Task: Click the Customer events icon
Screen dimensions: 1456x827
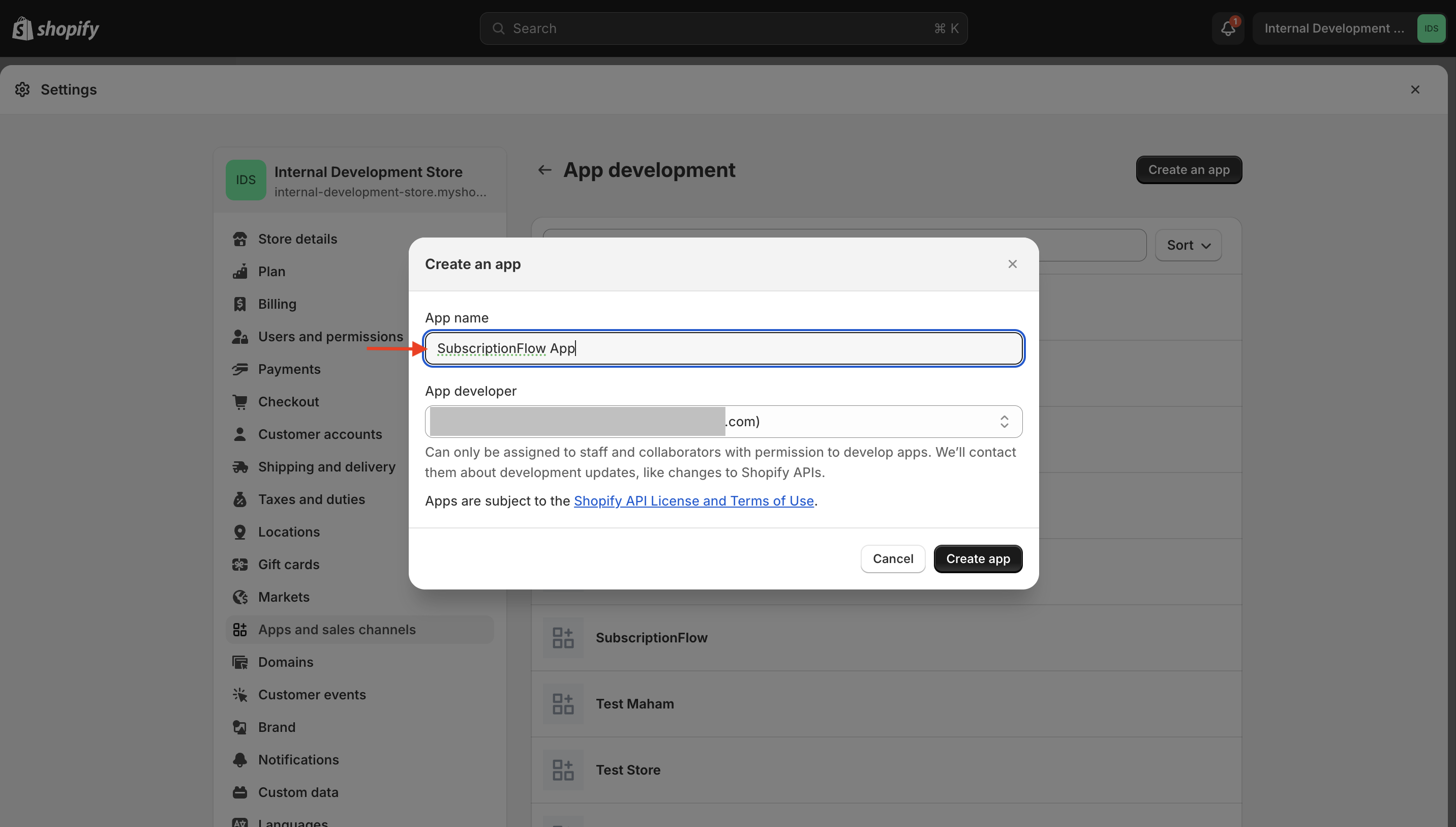Action: click(239, 695)
